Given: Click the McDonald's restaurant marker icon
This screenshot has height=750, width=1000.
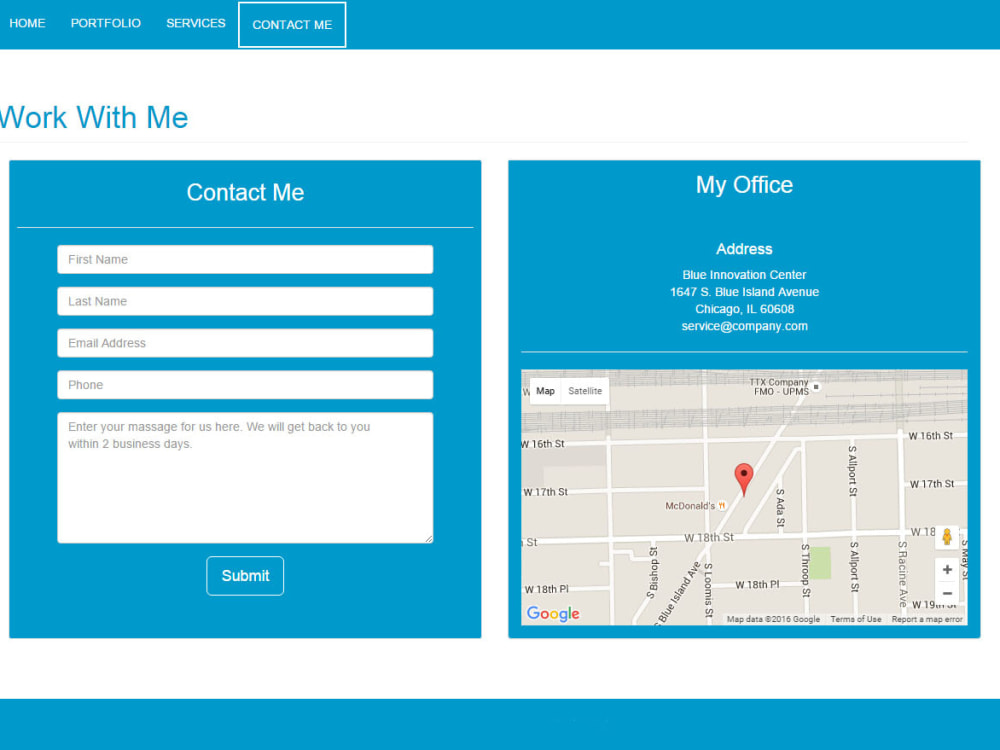Looking at the screenshot, I should [722, 506].
